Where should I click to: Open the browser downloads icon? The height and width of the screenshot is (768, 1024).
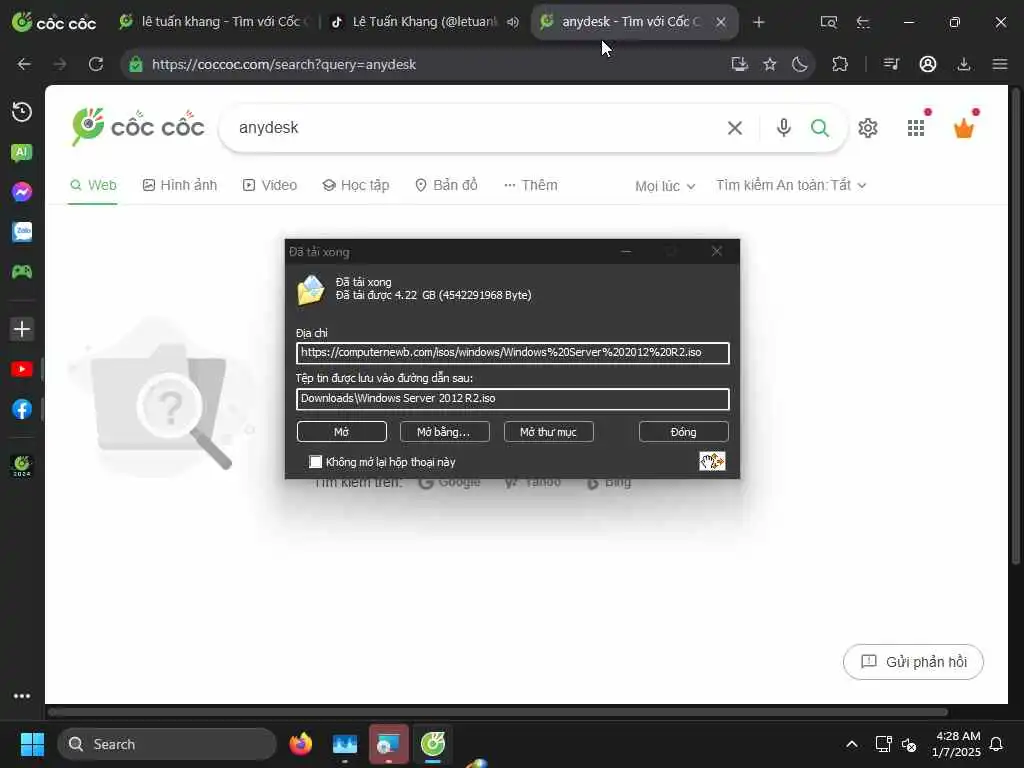point(964,64)
